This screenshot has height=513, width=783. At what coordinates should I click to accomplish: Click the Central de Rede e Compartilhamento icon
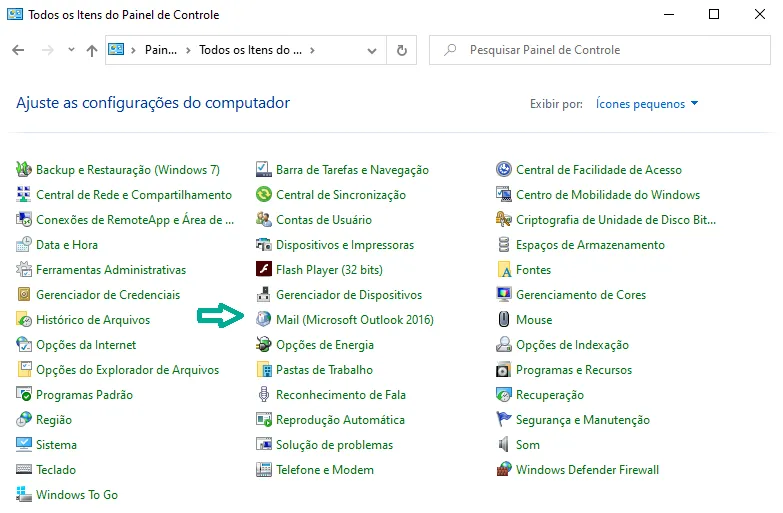(23, 194)
